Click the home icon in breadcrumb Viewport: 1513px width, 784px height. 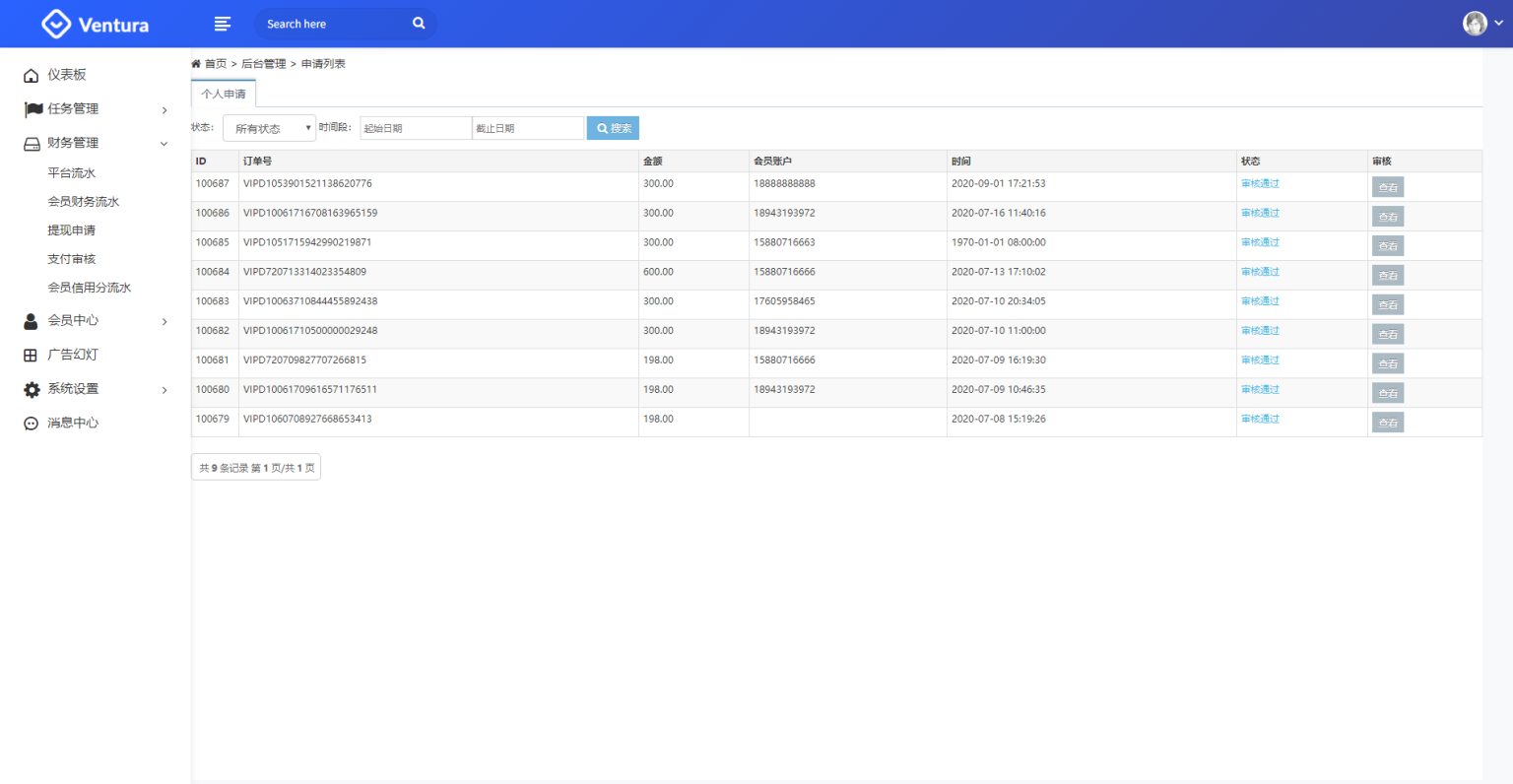[x=196, y=64]
